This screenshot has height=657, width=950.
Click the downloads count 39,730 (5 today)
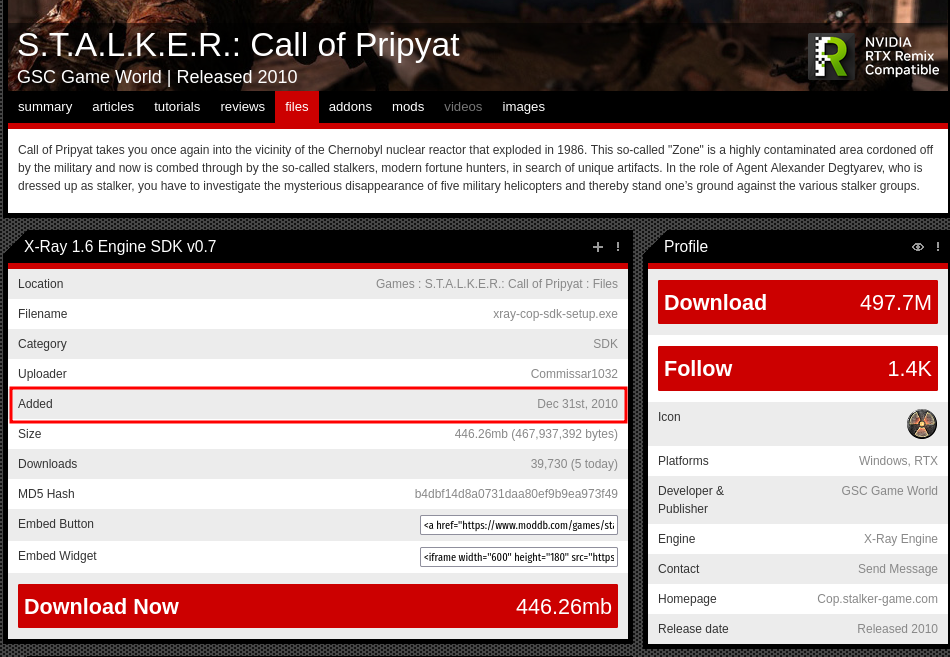click(x=574, y=464)
